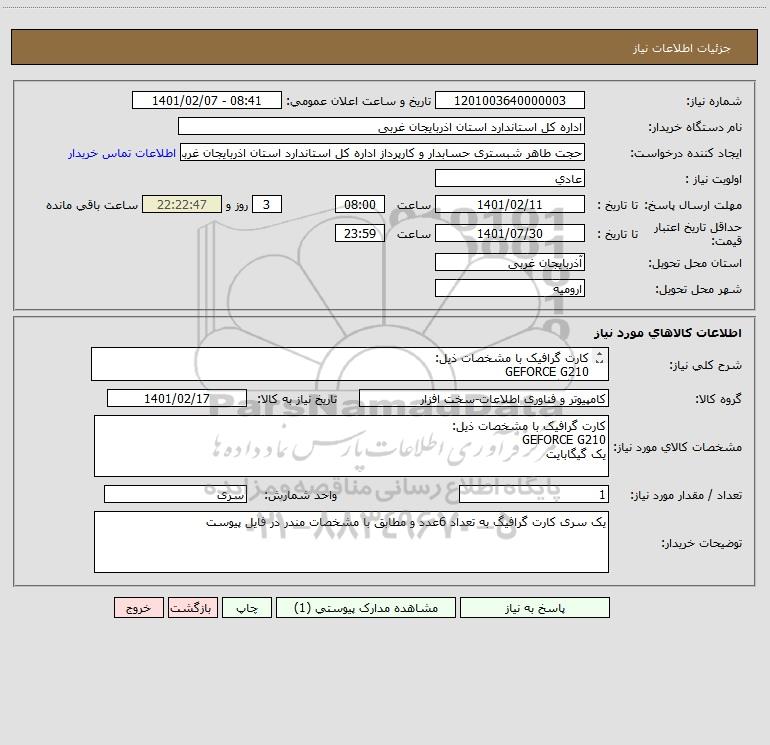
Task: Click delivery city field 'ارومیه'
Action: 510,289
